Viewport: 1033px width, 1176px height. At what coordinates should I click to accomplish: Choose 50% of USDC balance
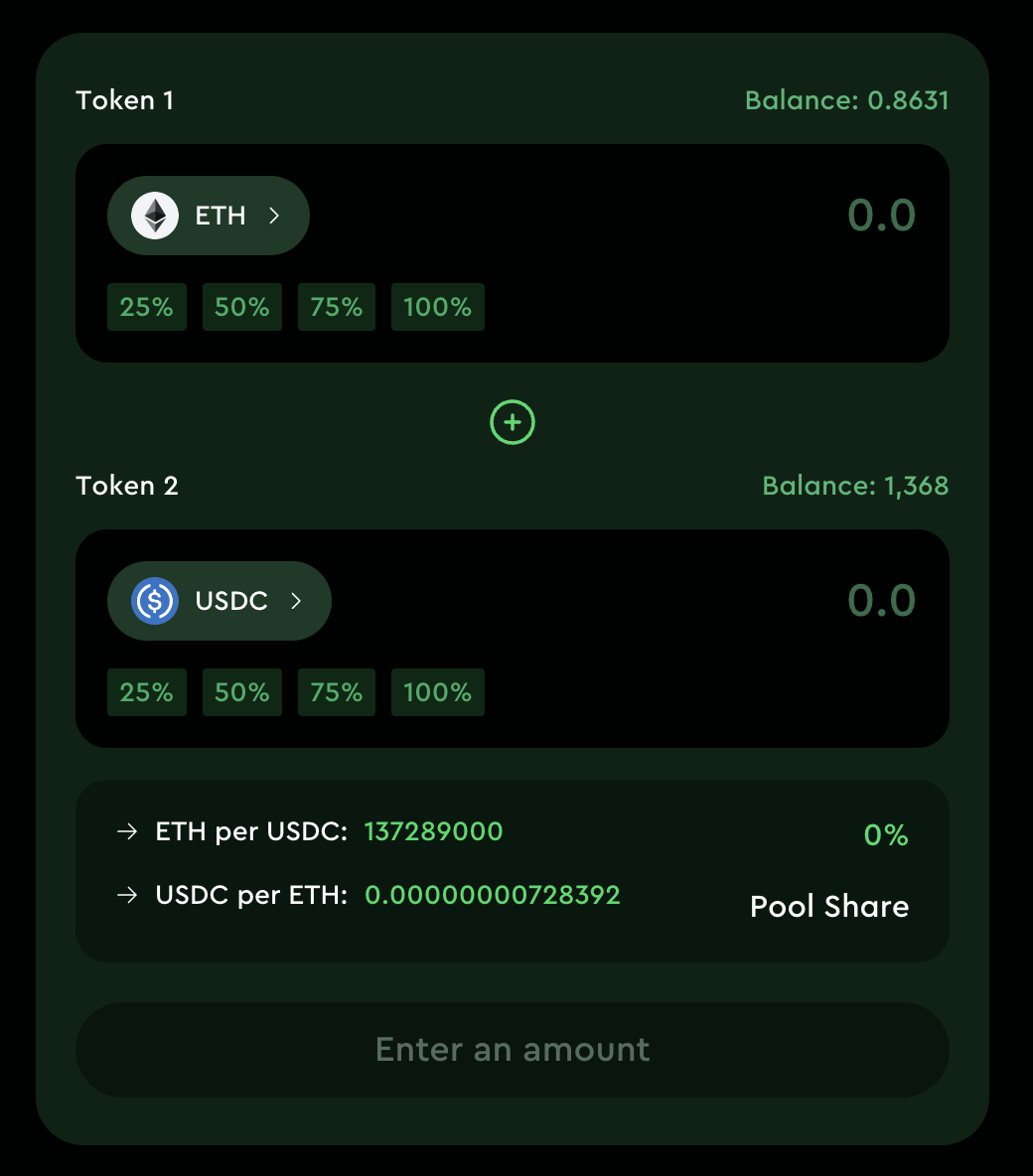(242, 692)
